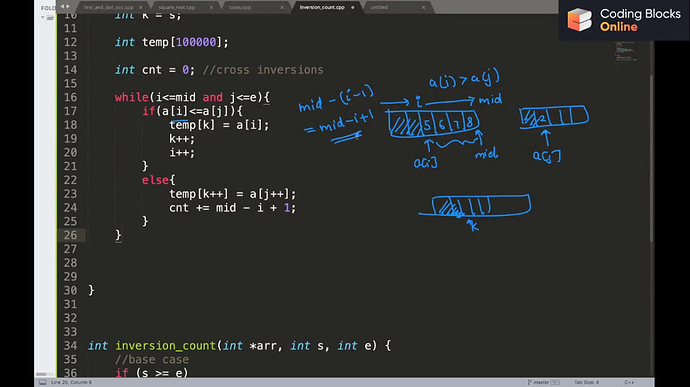Close the square_root.cpp tab

click(x=211, y=7)
